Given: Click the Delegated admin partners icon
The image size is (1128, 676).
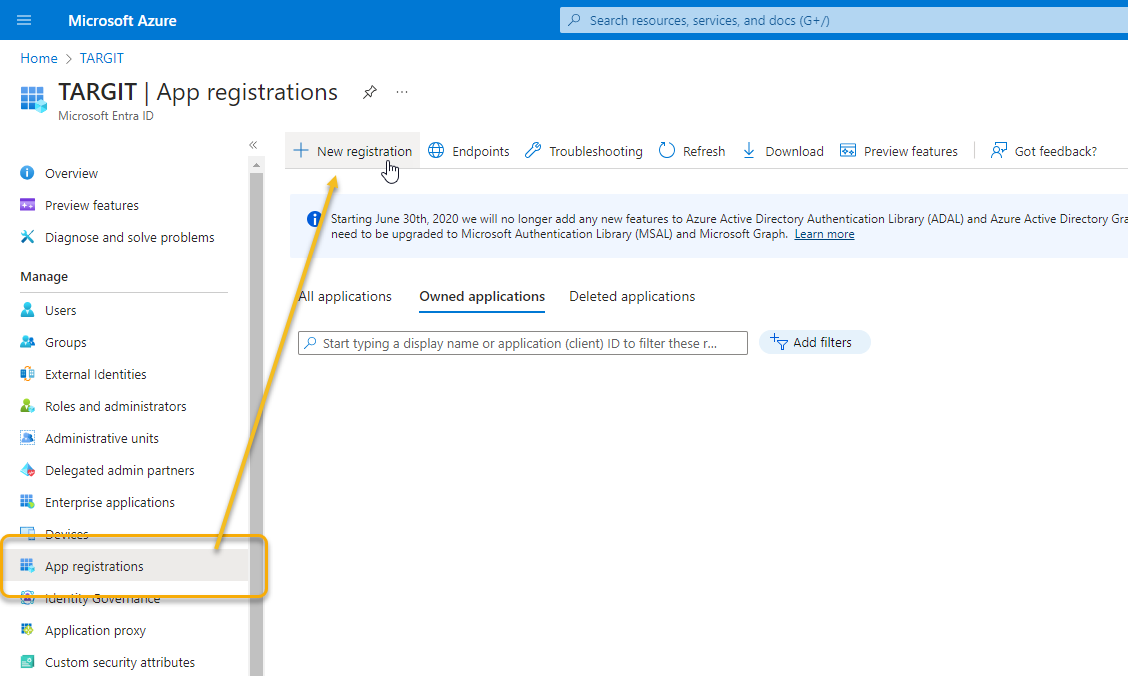Looking at the screenshot, I should pyautogui.click(x=27, y=470).
